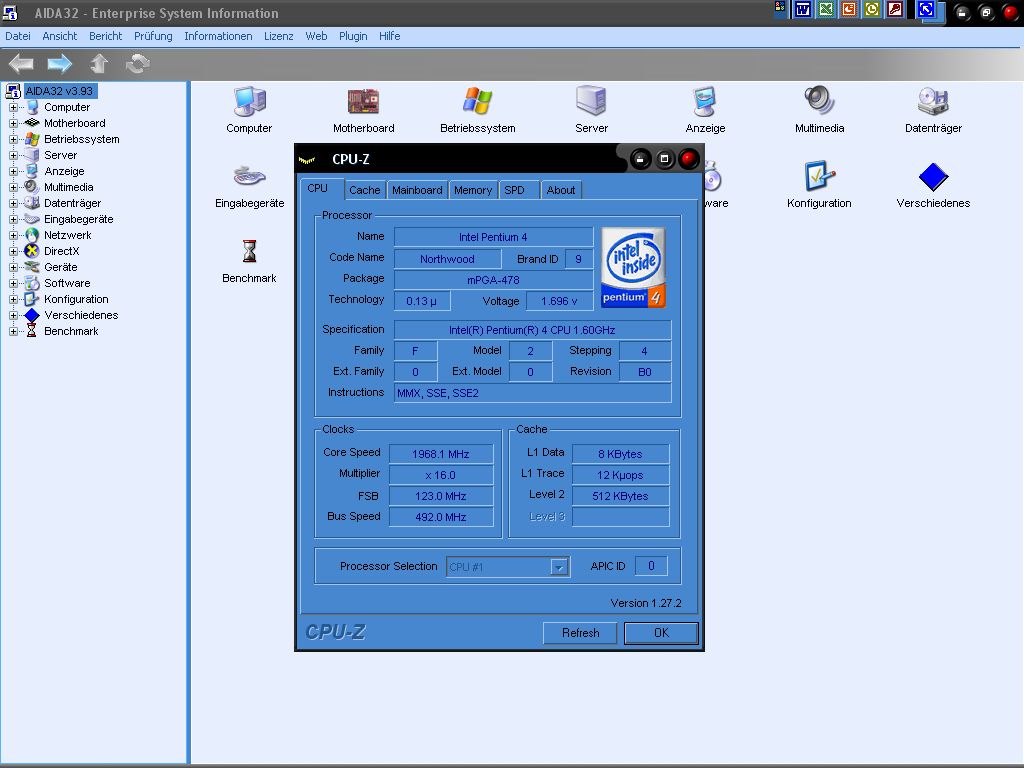
Task: Open the Motherboard category icon in main panel
Action: point(363,102)
